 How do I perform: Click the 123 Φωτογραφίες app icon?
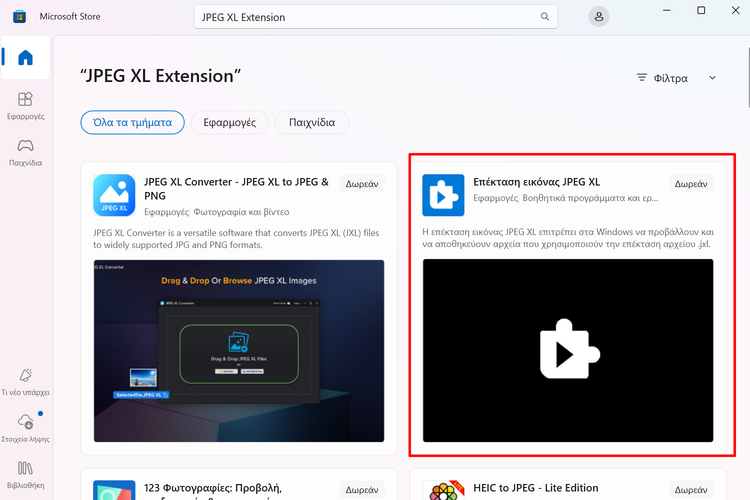pos(114,490)
